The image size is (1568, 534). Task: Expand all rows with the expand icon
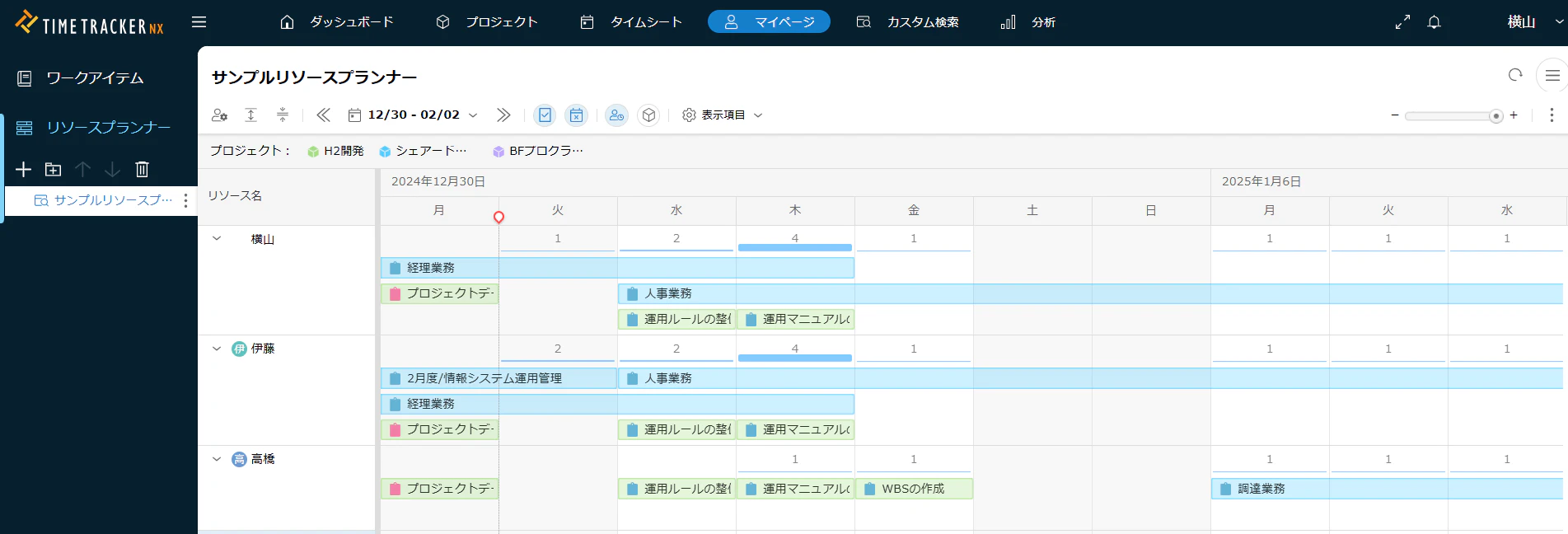tap(251, 115)
